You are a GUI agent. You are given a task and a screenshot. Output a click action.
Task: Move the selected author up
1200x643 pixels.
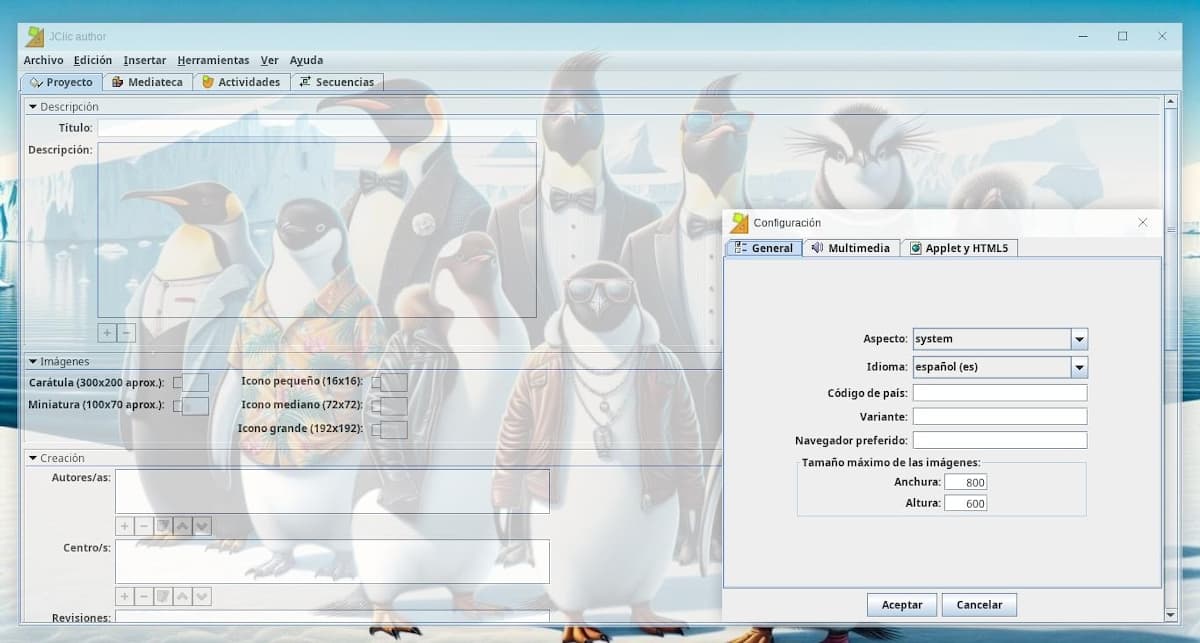(x=183, y=526)
